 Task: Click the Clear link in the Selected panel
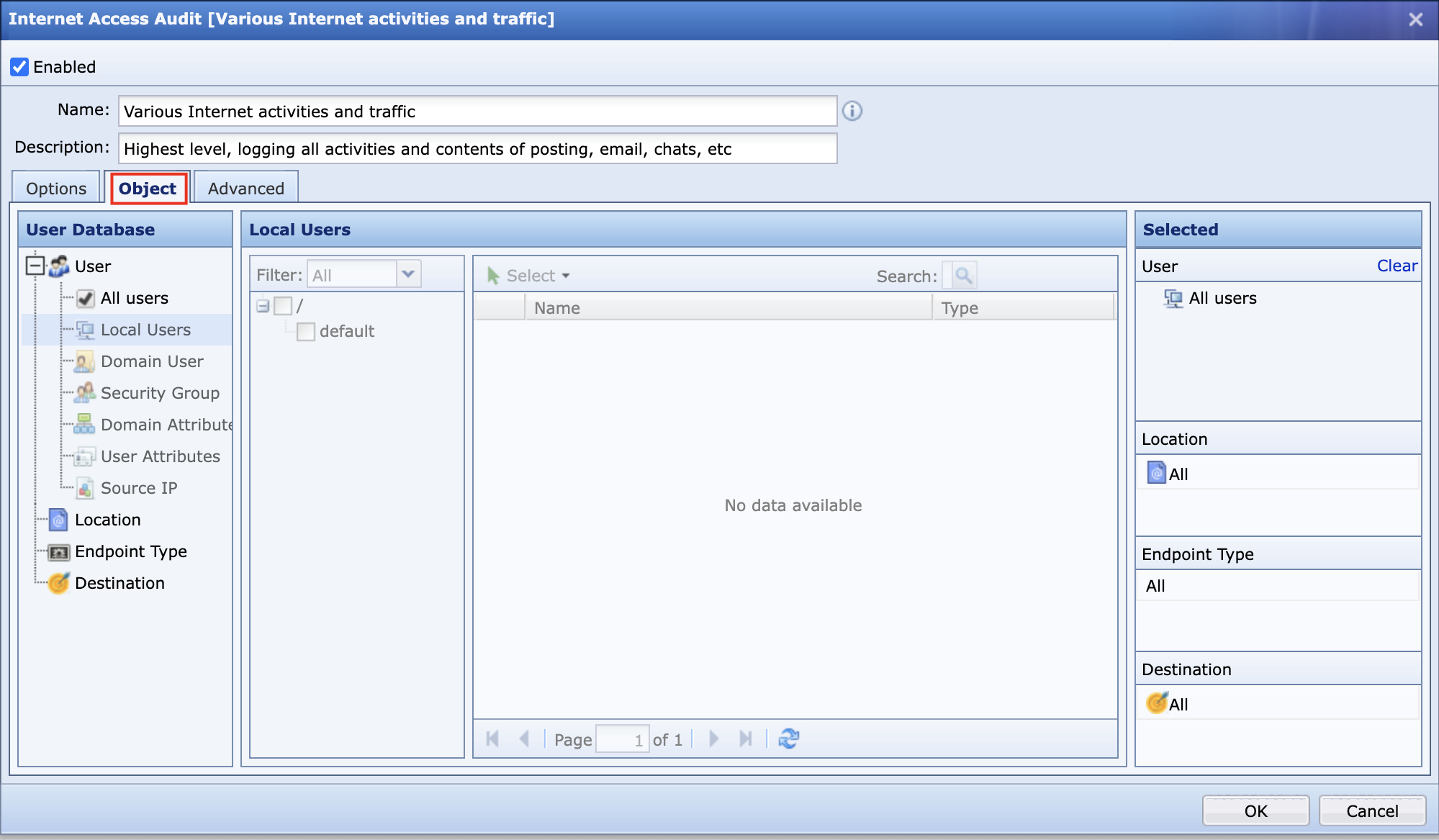(1397, 266)
